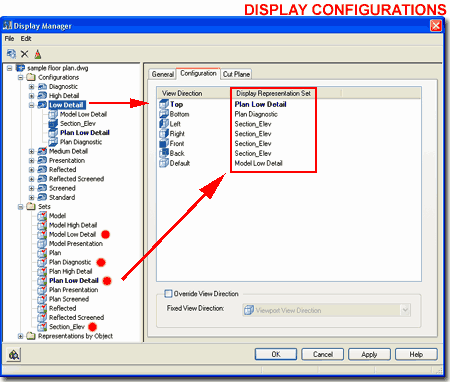Click the Default view direction cube icon
The height and width of the screenshot is (382, 450).
click(x=164, y=163)
